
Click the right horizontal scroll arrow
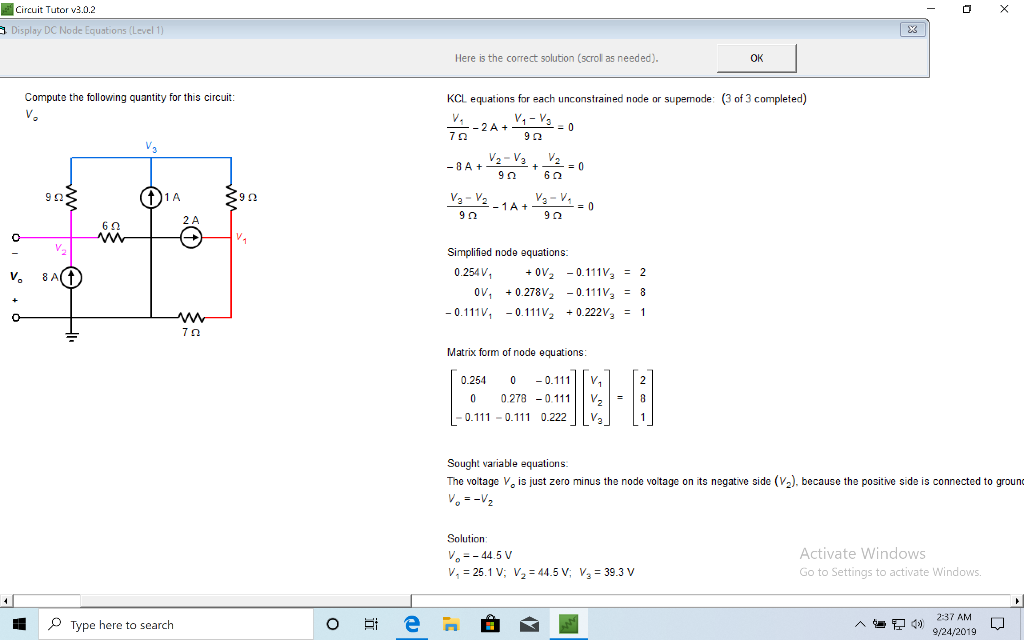tap(1018, 600)
